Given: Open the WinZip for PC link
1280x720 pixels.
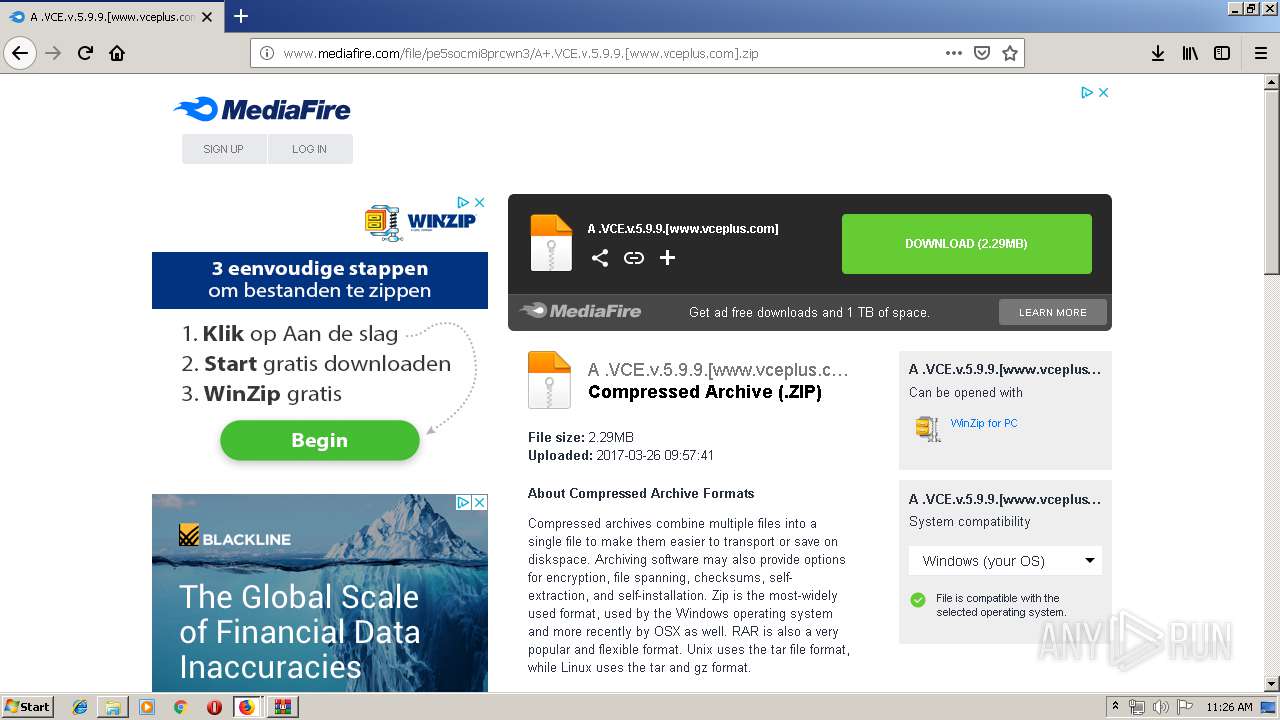Looking at the screenshot, I should pos(984,423).
